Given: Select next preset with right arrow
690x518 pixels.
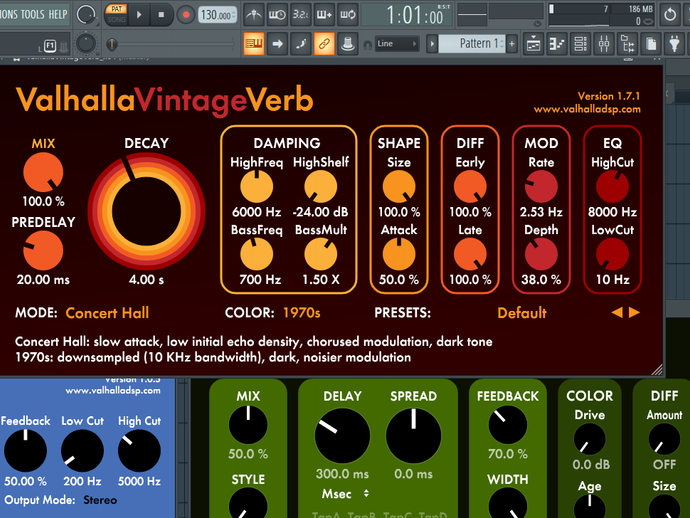Looking at the screenshot, I should (634, 312).
